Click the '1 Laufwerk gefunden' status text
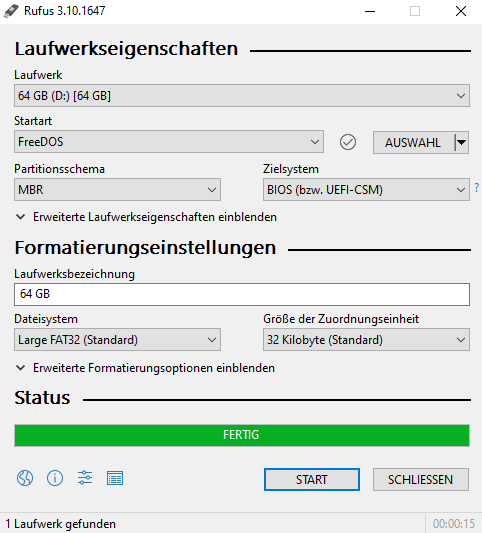Image resolution: width=482 pixels, height=533 pixels. tap(61, 524)
